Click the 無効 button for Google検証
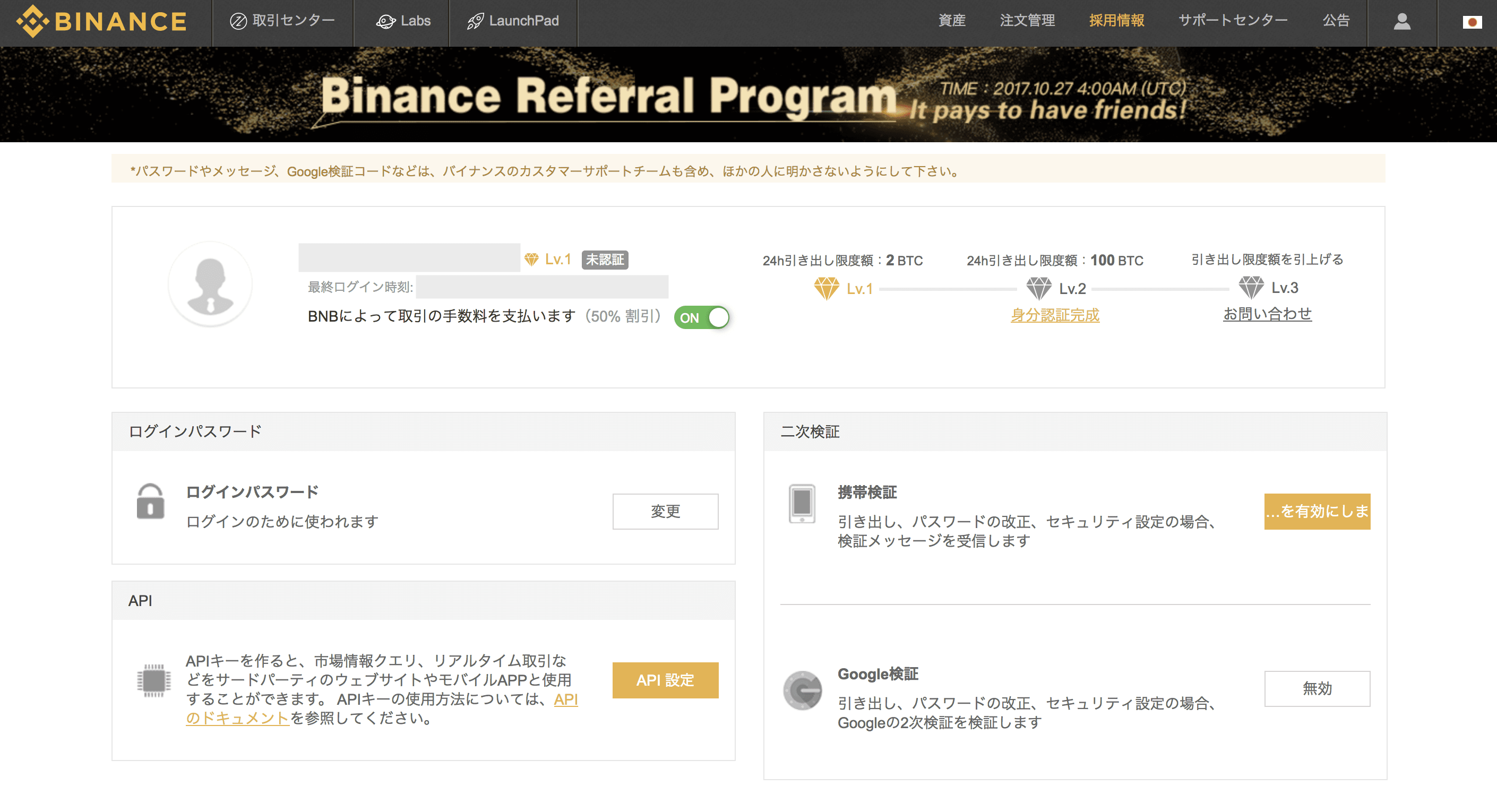This screenshot has height=812, width=1497. (x=1317, y=689)
